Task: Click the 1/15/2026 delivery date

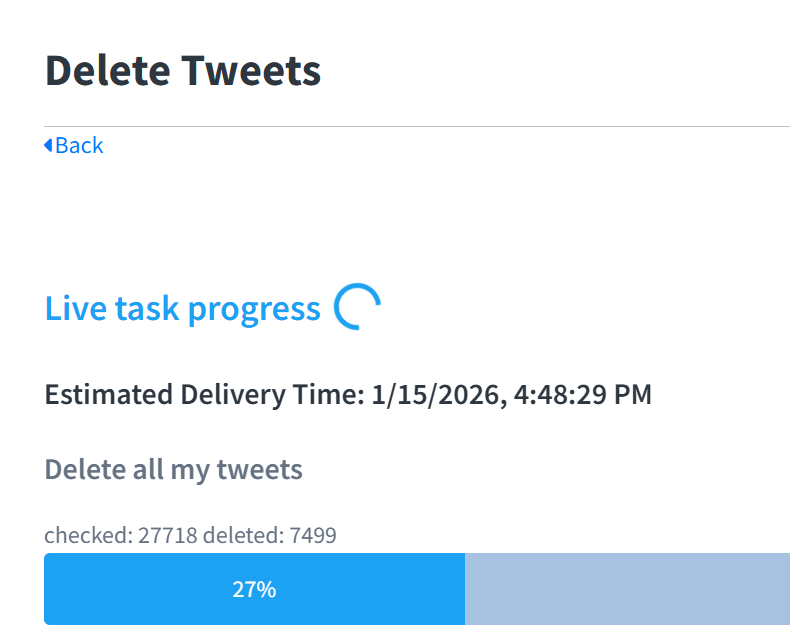Action: [x=437, y=395]
